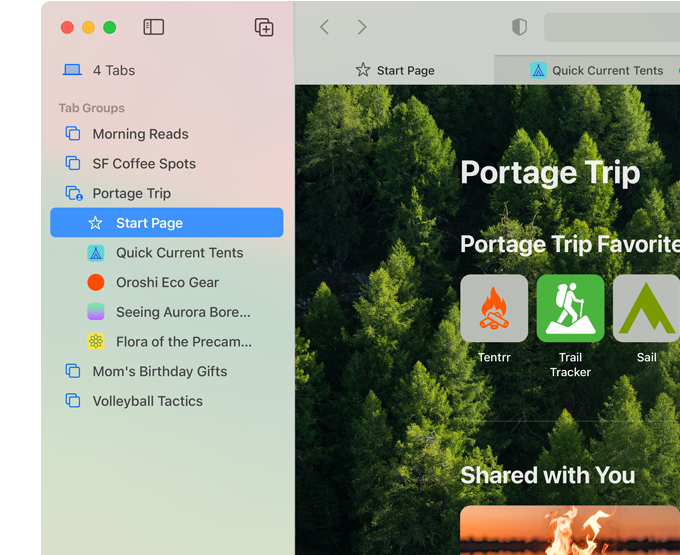
Task: Click the new tab group icon
Action: point(264,27)
